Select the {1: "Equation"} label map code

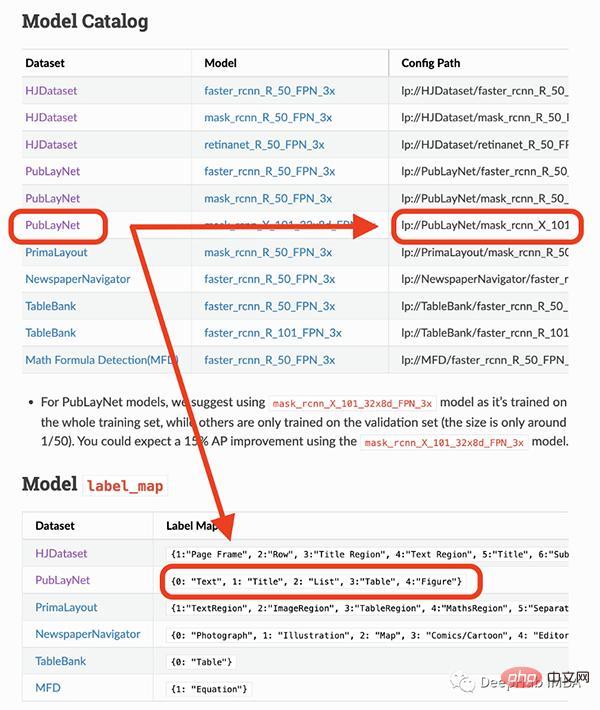[209, 689]
